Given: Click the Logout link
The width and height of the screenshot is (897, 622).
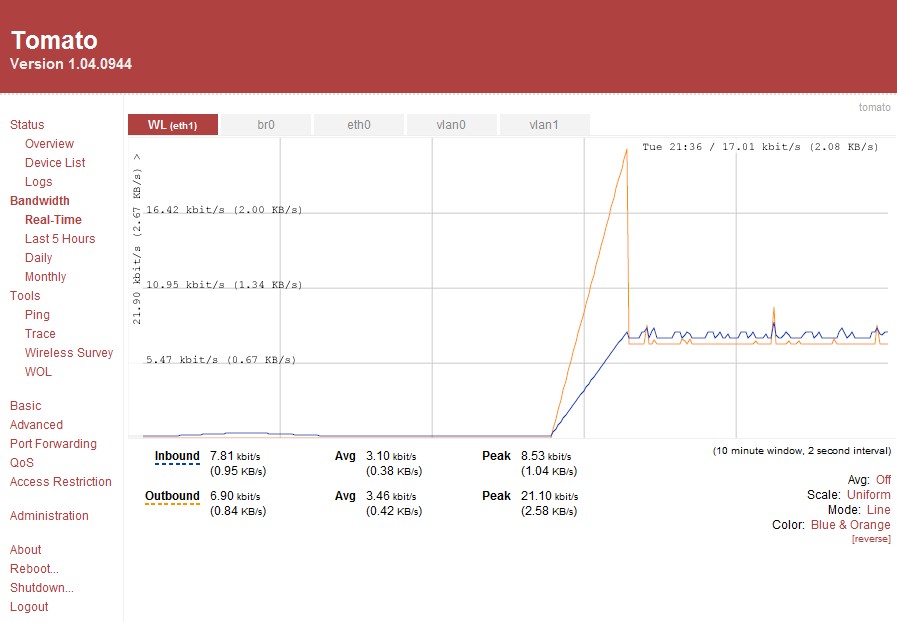Looking at the screenshot, I should (x=29, y=607).
